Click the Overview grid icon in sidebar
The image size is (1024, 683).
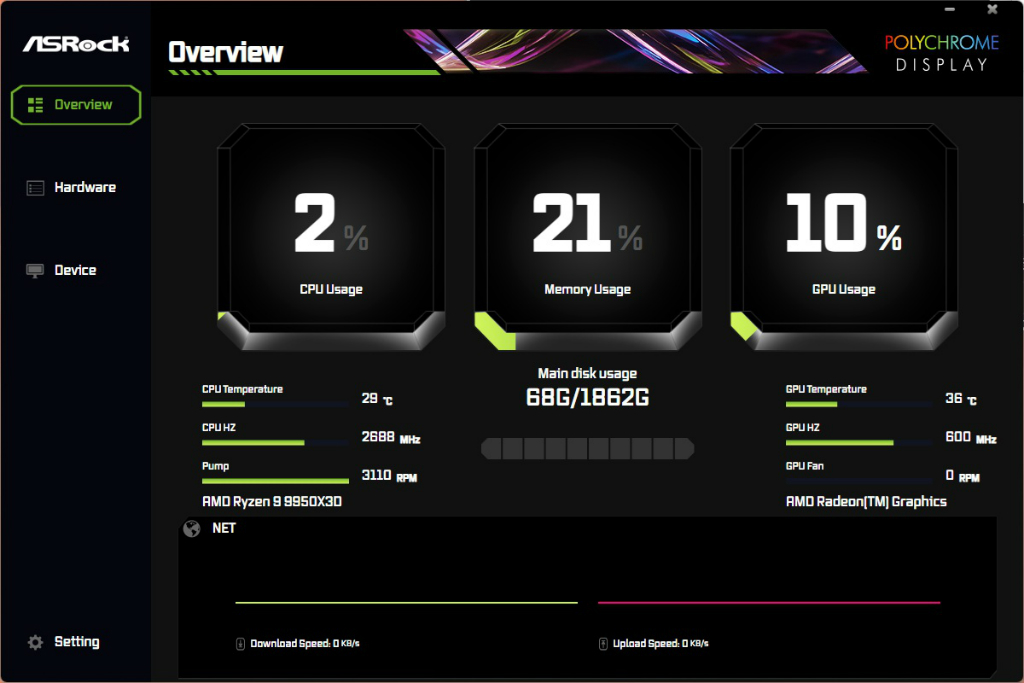coord(35,104)
